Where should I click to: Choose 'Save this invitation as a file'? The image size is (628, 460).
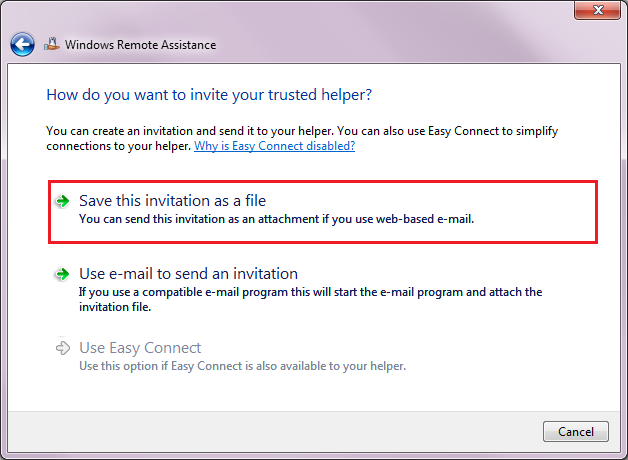(x=323, y=211)
